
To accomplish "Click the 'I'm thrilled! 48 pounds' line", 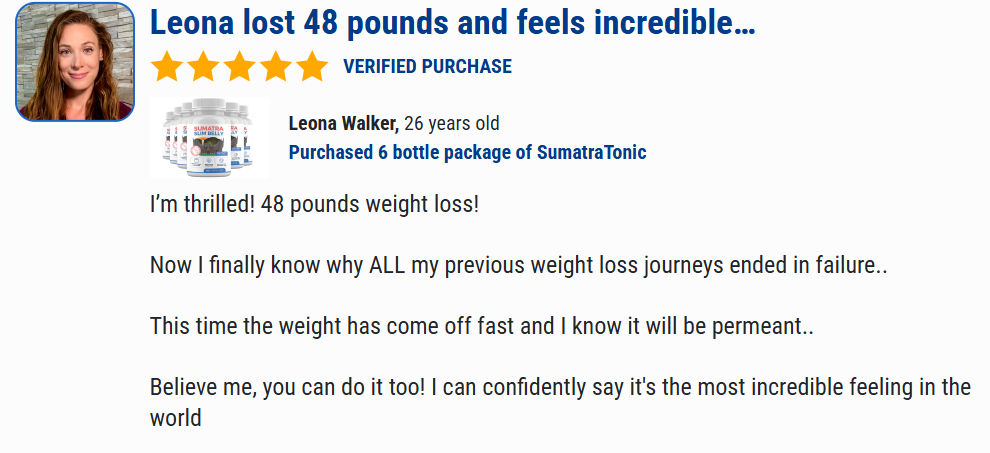I will coord(314,205).
